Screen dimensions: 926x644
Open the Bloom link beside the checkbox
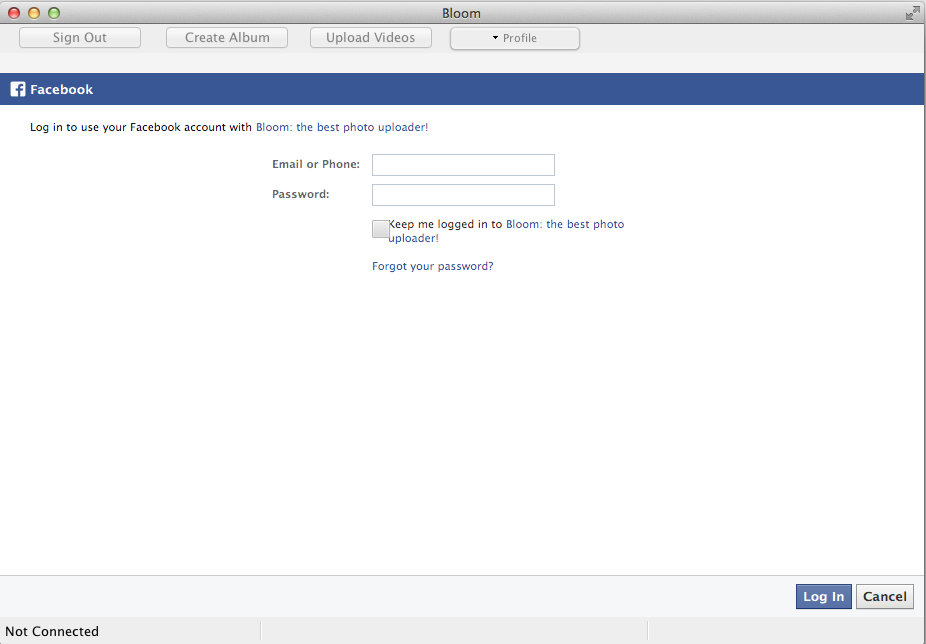564,224
